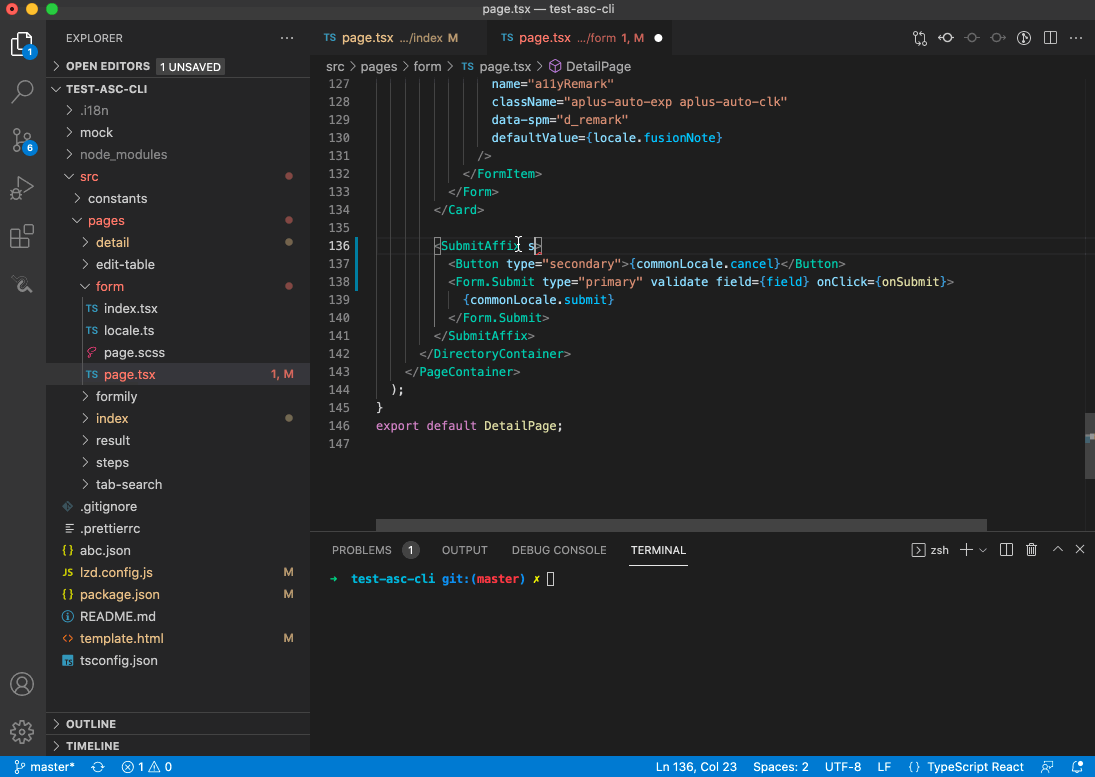The width and height of the screenshot is (1095, 777).
Task: Switch to the OUTPUT panel tab
Action: tap(464, 550)
